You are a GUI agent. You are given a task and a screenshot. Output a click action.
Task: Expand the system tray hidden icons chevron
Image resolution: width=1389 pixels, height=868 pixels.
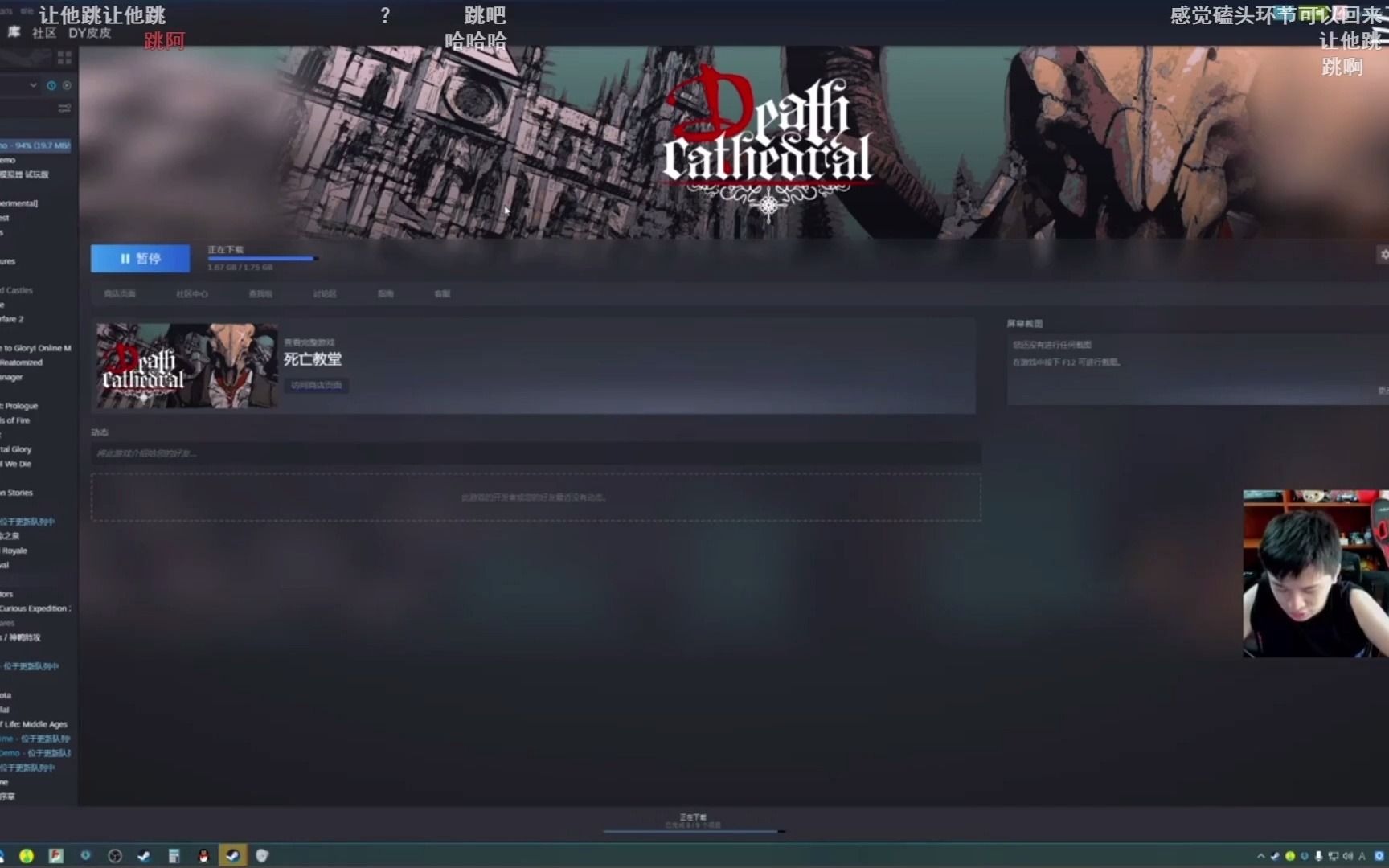pyautogui.click(x=1260, y=856)
